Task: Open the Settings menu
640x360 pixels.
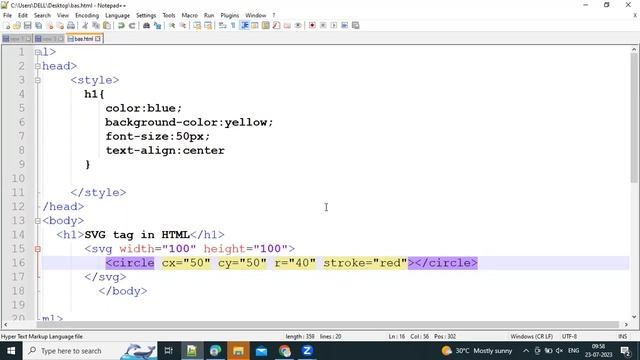Action: coord(146,15)
